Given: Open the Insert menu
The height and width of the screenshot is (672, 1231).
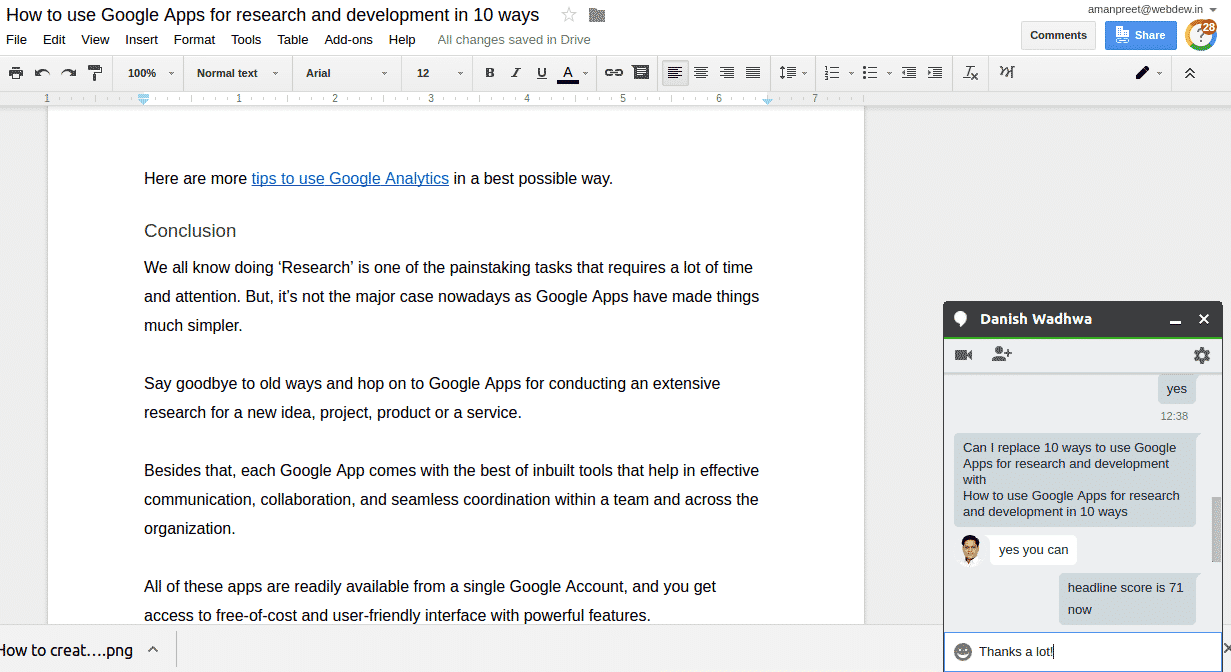Looking at the screenshot, I should [x=141, y=40].
